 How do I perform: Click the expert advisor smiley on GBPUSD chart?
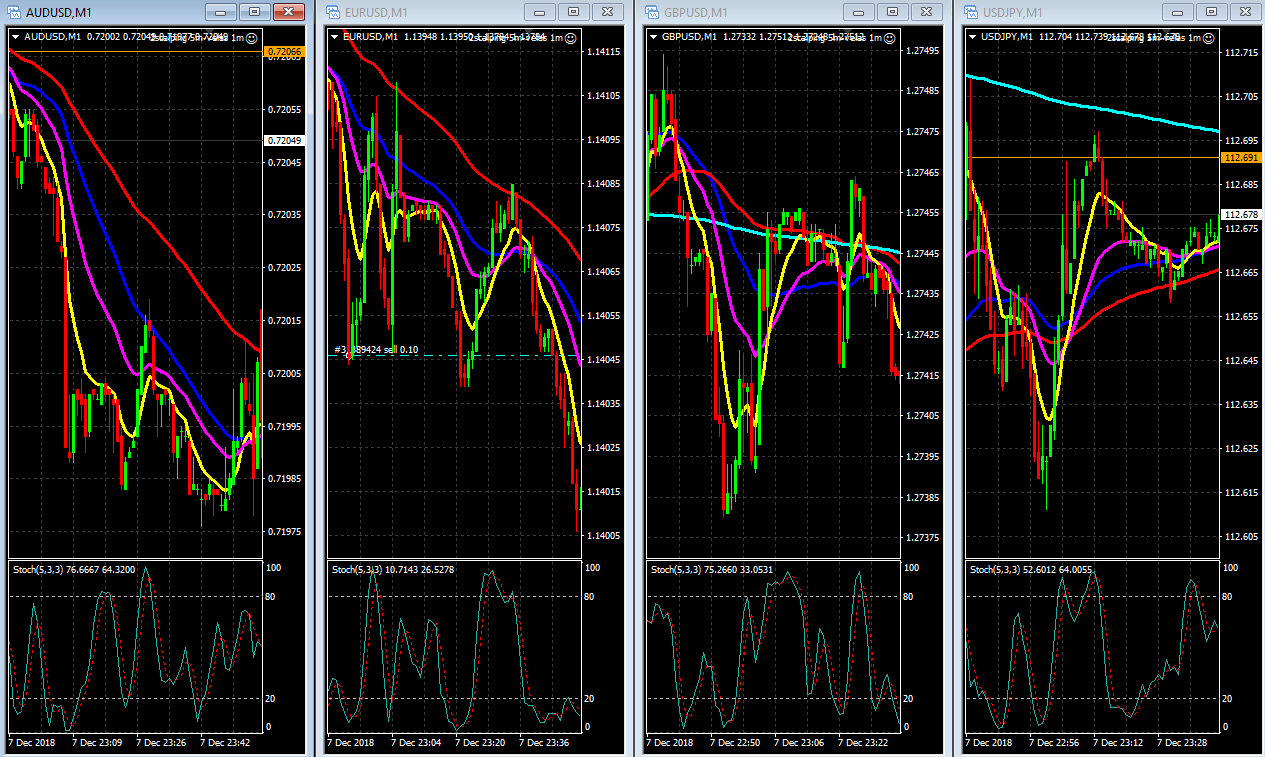[x=889, y=37]
